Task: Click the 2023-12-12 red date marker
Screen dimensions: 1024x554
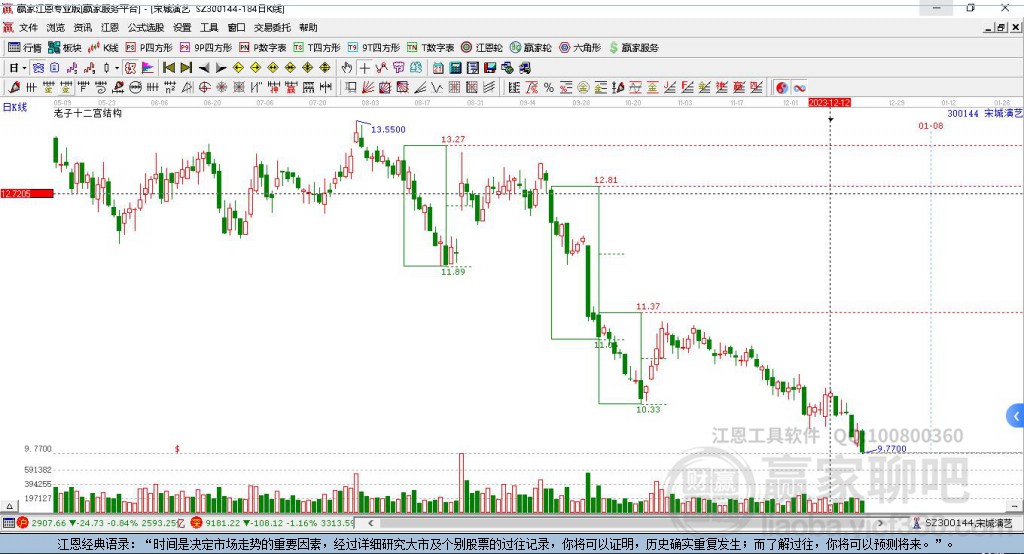Action: pyautogui.click(x=829, y=103)
